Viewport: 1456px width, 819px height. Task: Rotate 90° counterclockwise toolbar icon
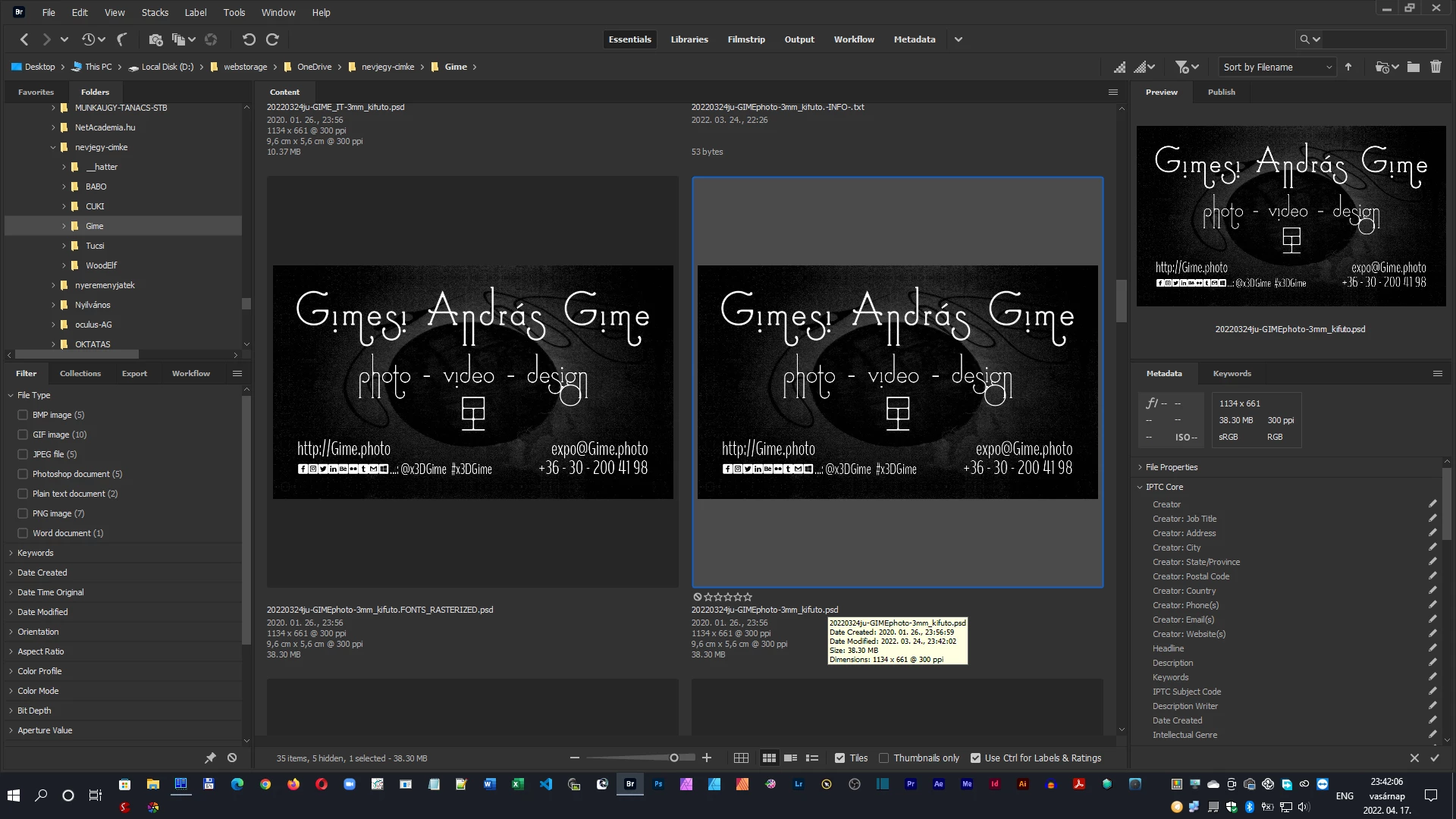pyautogui.click(x=249, y=39)
